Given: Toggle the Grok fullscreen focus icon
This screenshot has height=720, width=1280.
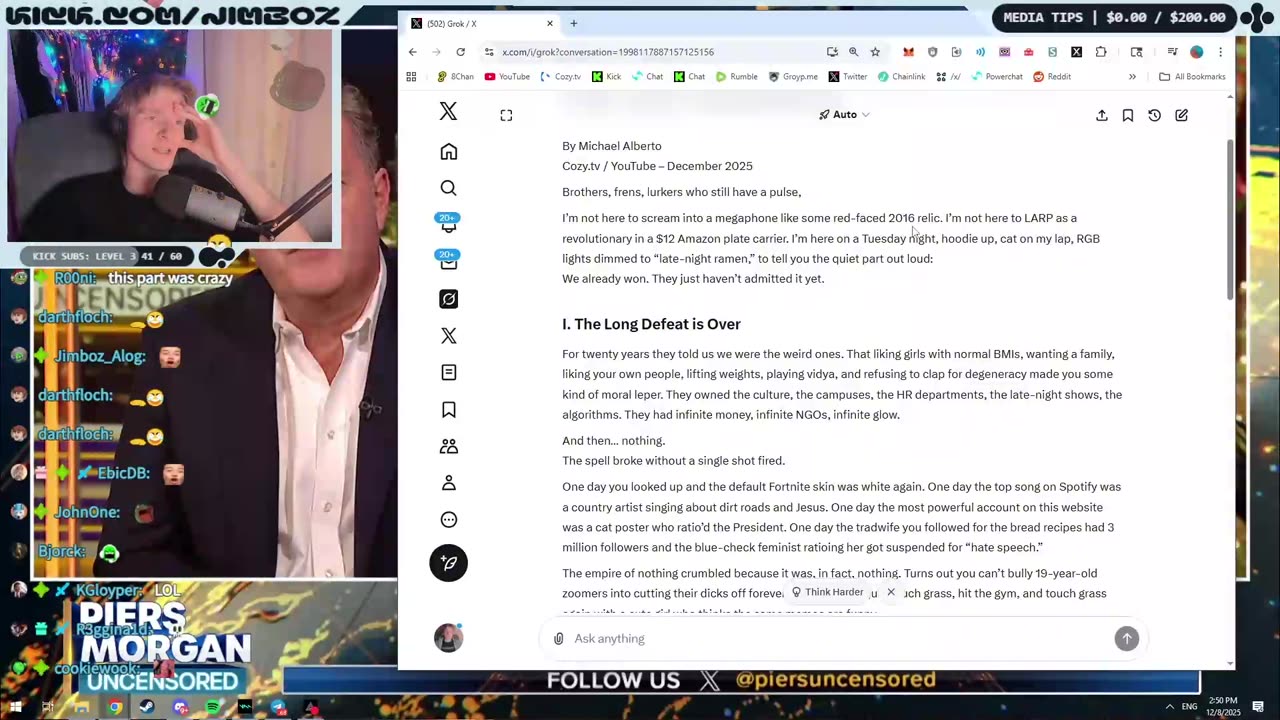Looking at the screenshot, I should tap(506, 116).
